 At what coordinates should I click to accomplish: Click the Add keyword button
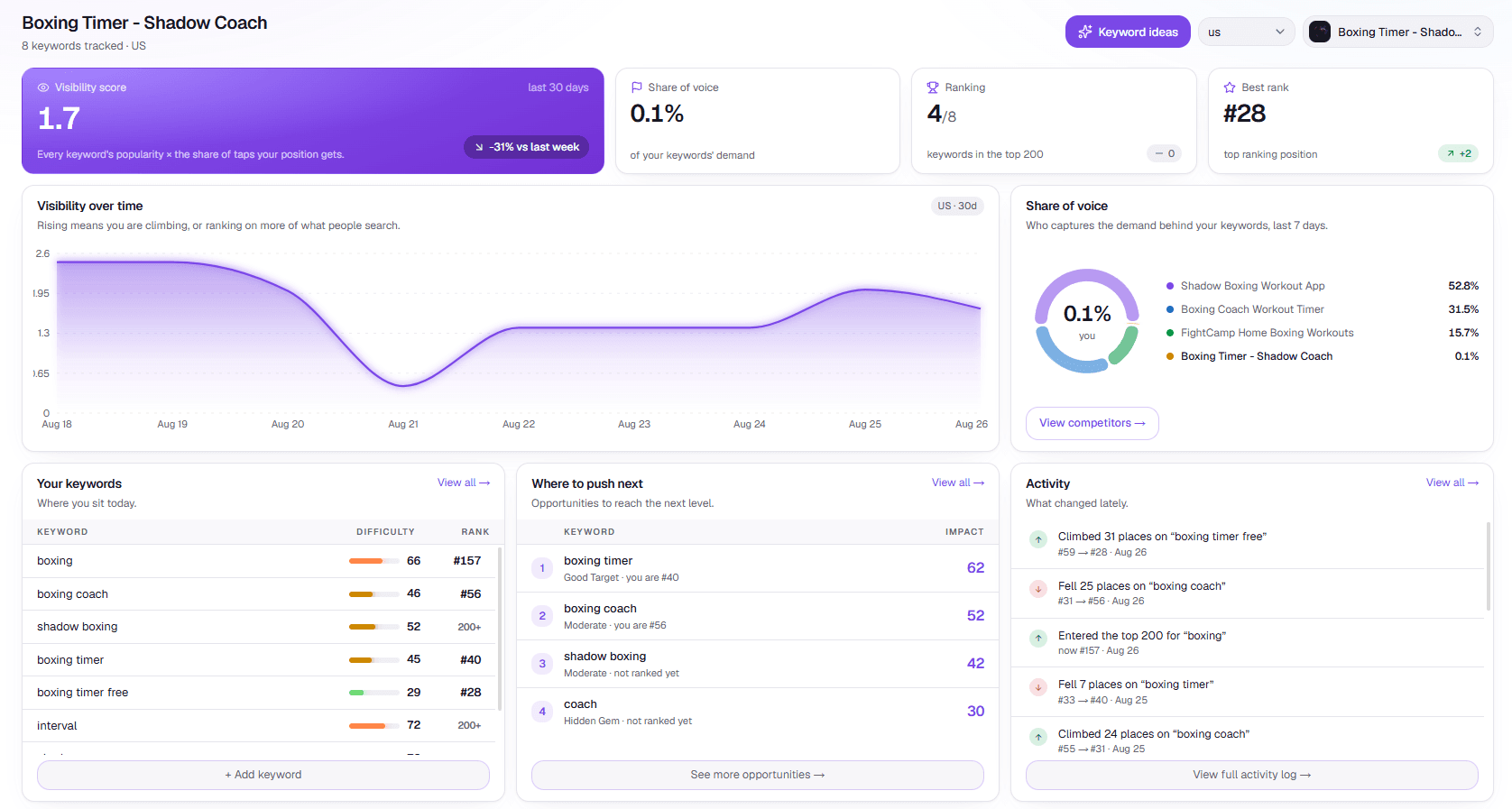point(263,775)
